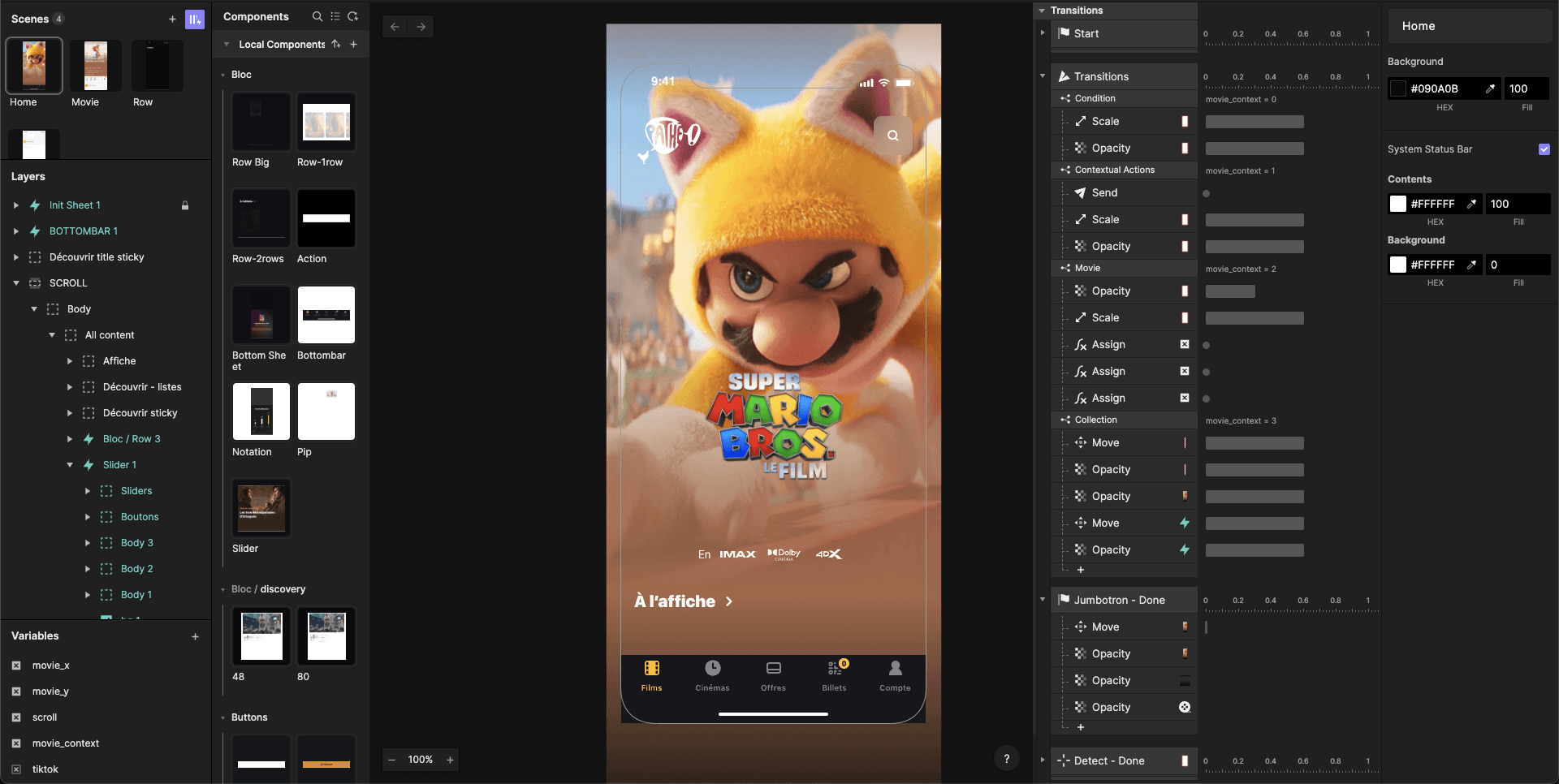Expand the Detect - Done section
The height and width of the screenshot is (784, 1559).
pyautogui.click(x=1043, y=761)
